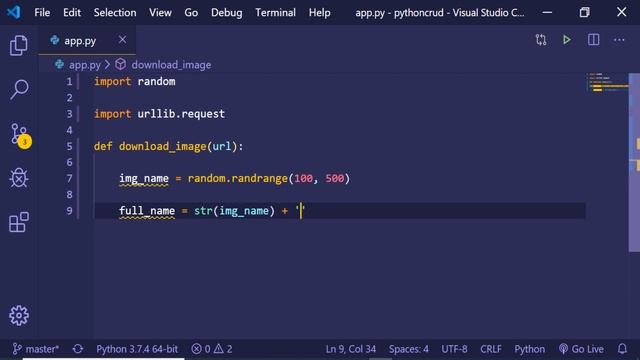Click the word 'random' on line 1
This screenshot has height=360, width=640.
pos(156,82)
